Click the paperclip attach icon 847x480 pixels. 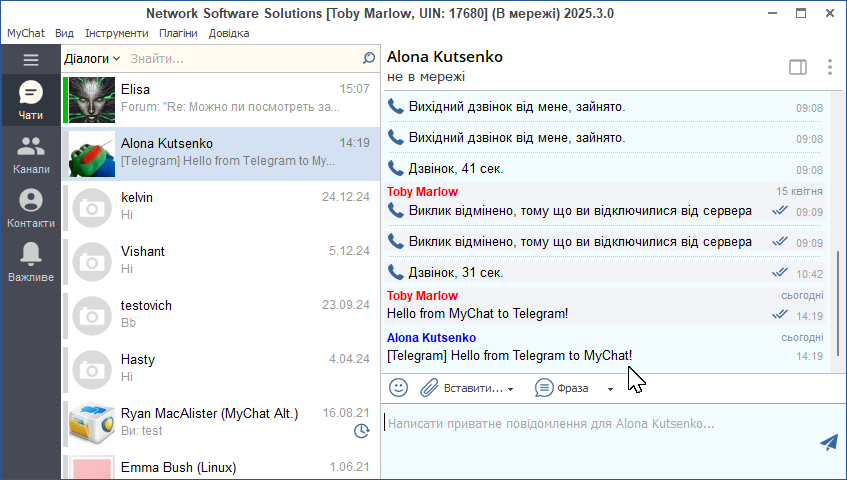coord(429,388)
